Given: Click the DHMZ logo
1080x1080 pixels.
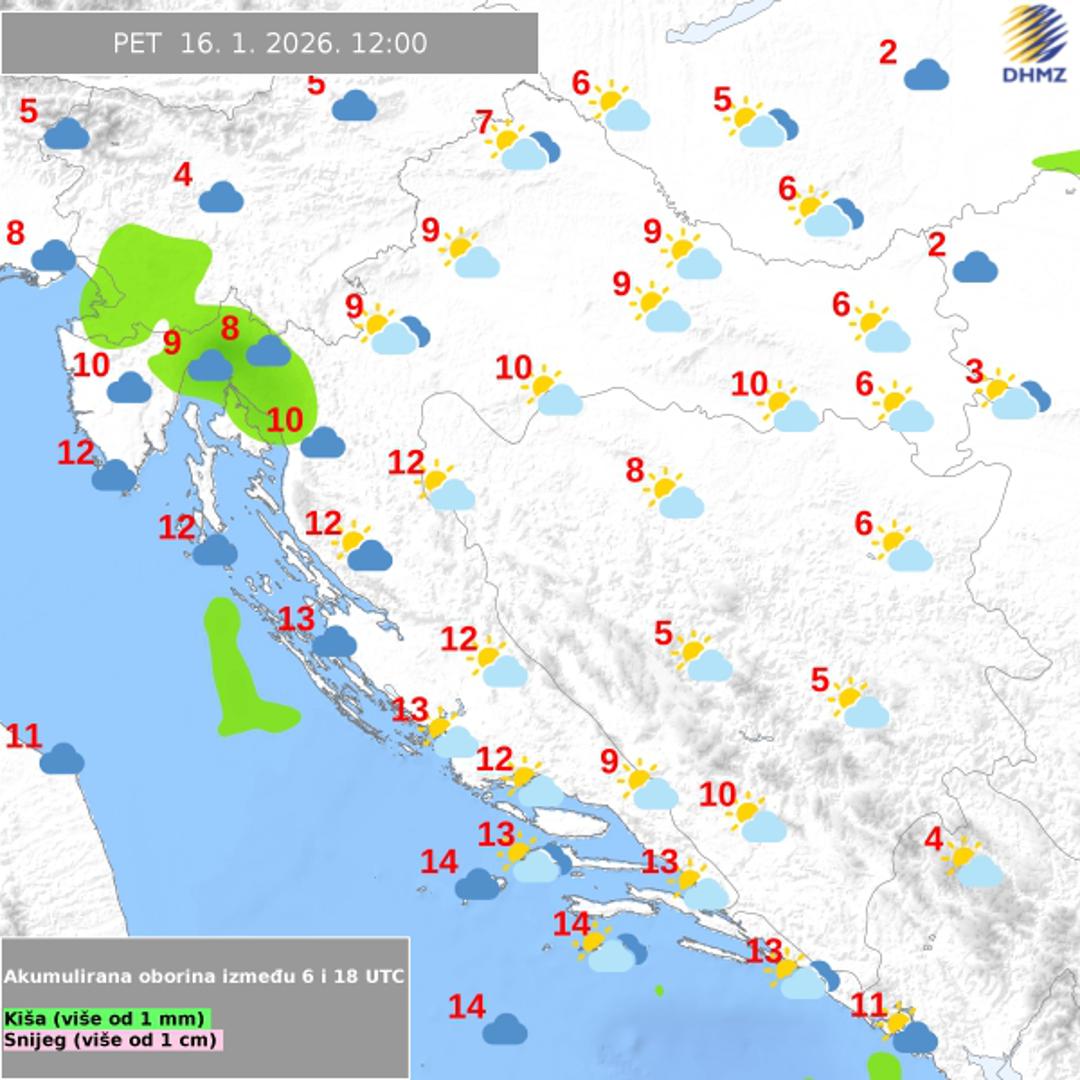Looking at the screenshot, I should point(1034,44).
